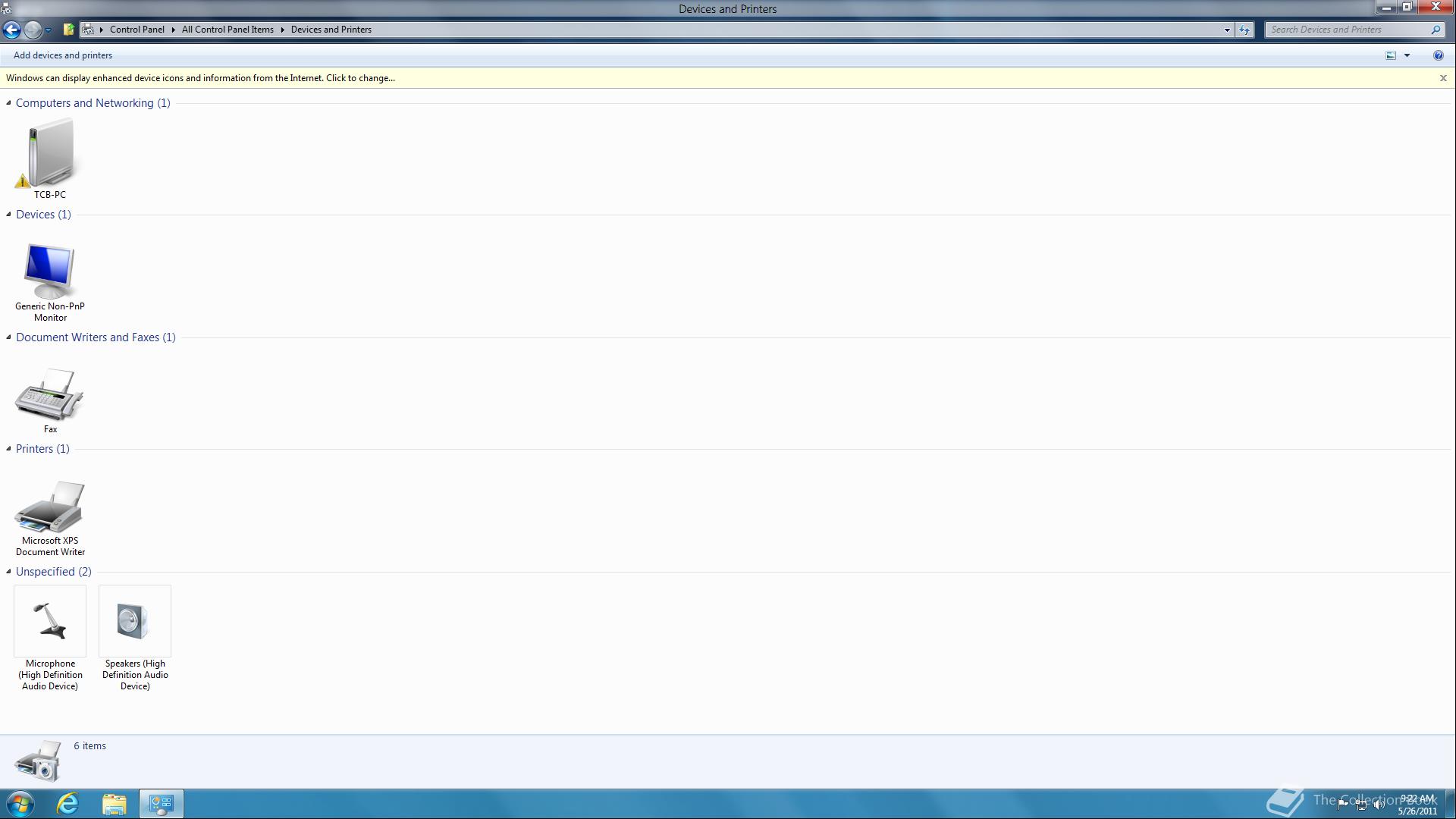Click the green folder icon near the address bar
This screenshot has width=1456, height=819.
[68, 30]
